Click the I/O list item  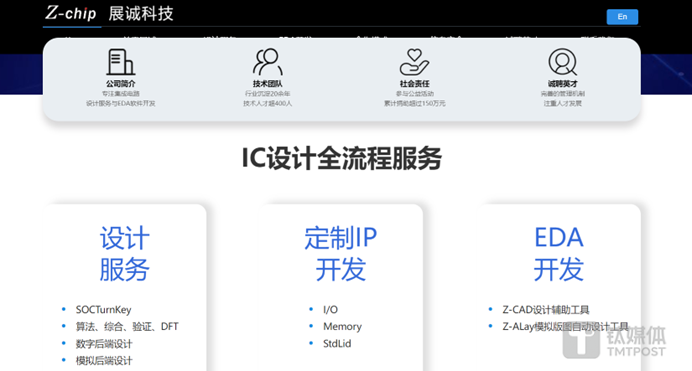click(x=331, y=310)
